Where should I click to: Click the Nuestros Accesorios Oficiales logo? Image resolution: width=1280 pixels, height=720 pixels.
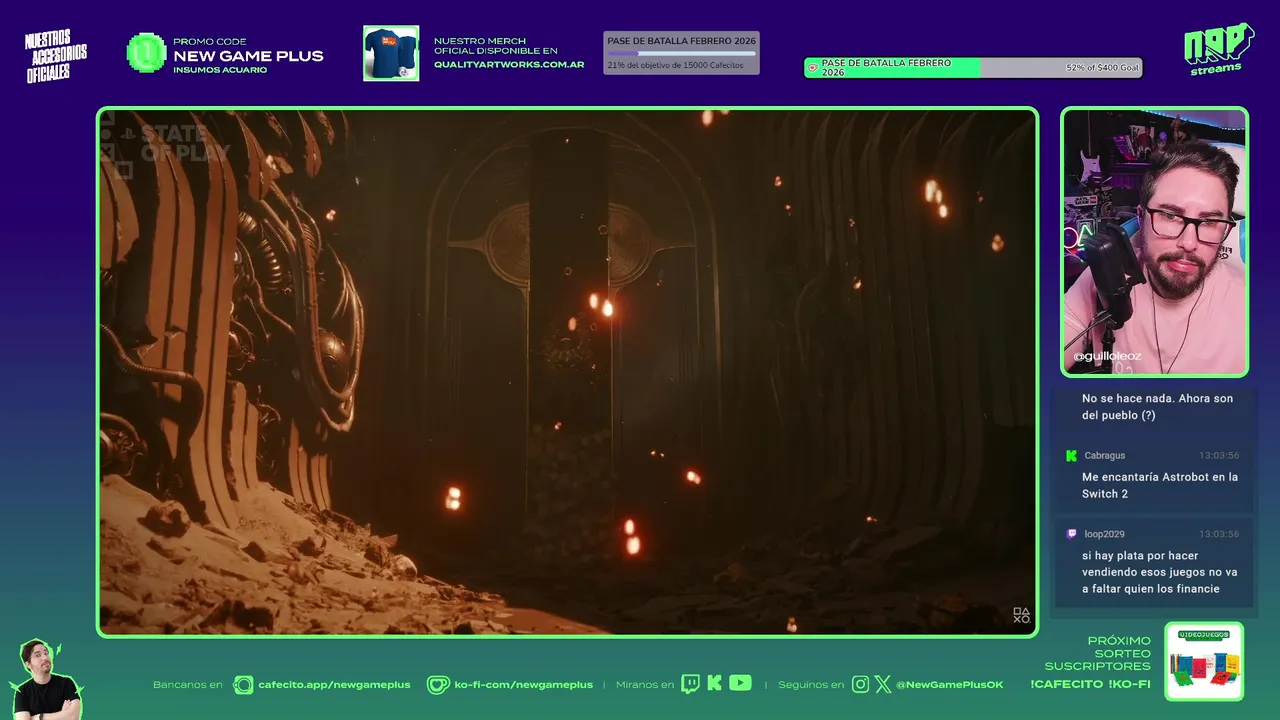(56, 56)
